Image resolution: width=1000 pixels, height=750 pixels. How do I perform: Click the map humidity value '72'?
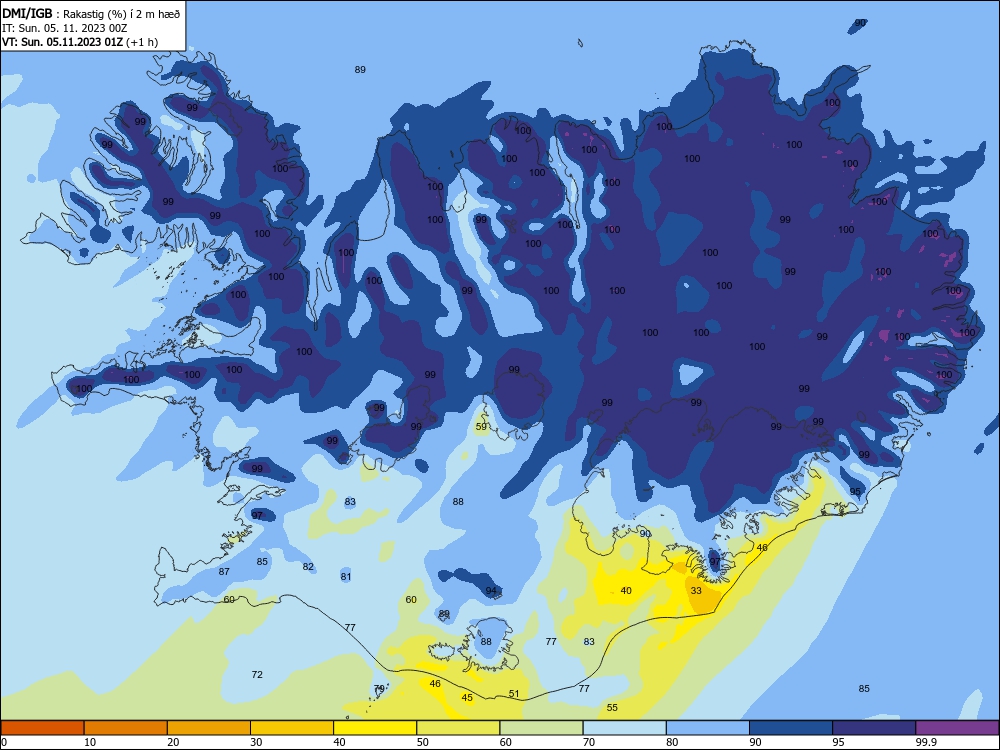pyautogui.click(x=257, y=674)
